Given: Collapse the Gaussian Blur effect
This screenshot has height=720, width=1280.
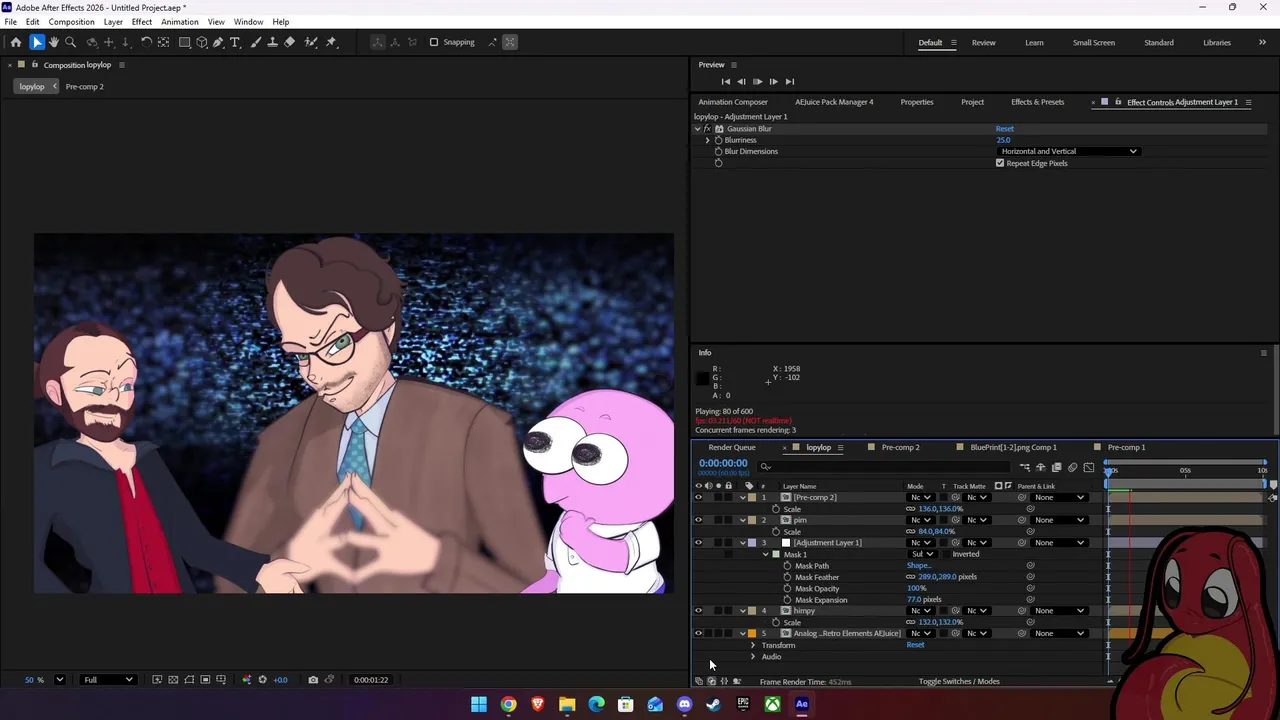Looking at the screenshot, I should click(698, 129).
